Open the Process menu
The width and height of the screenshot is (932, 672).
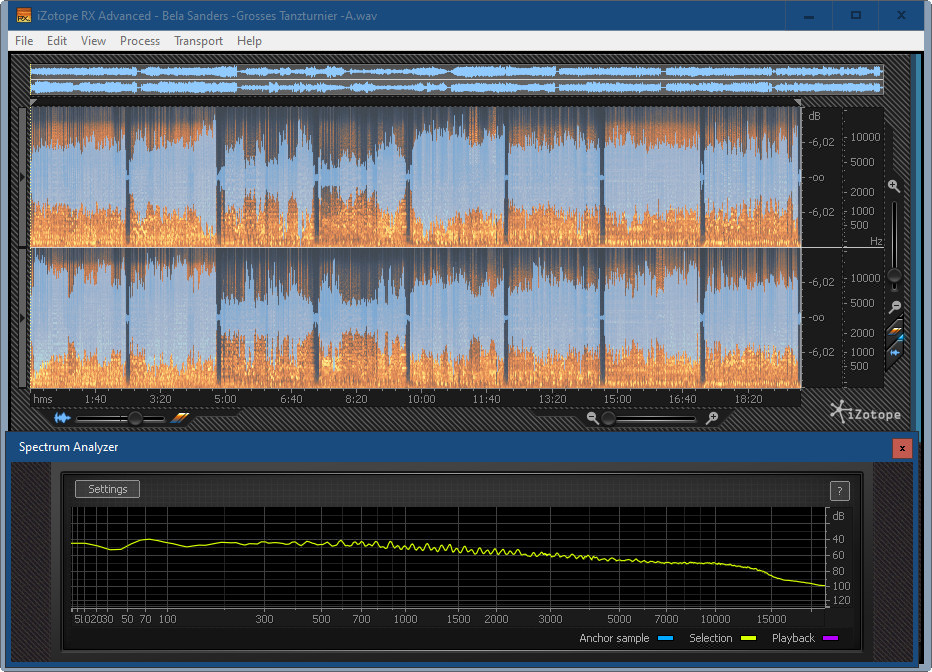140,41
